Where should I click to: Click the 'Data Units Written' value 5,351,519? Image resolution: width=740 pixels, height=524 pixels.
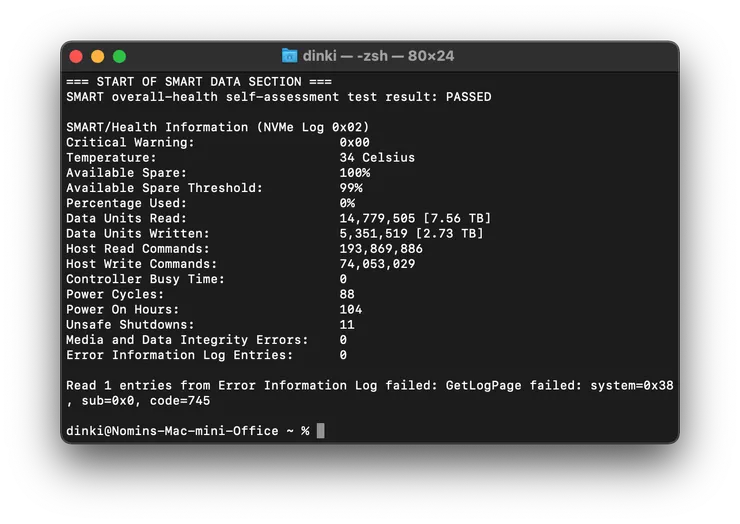tap(373, 233)
